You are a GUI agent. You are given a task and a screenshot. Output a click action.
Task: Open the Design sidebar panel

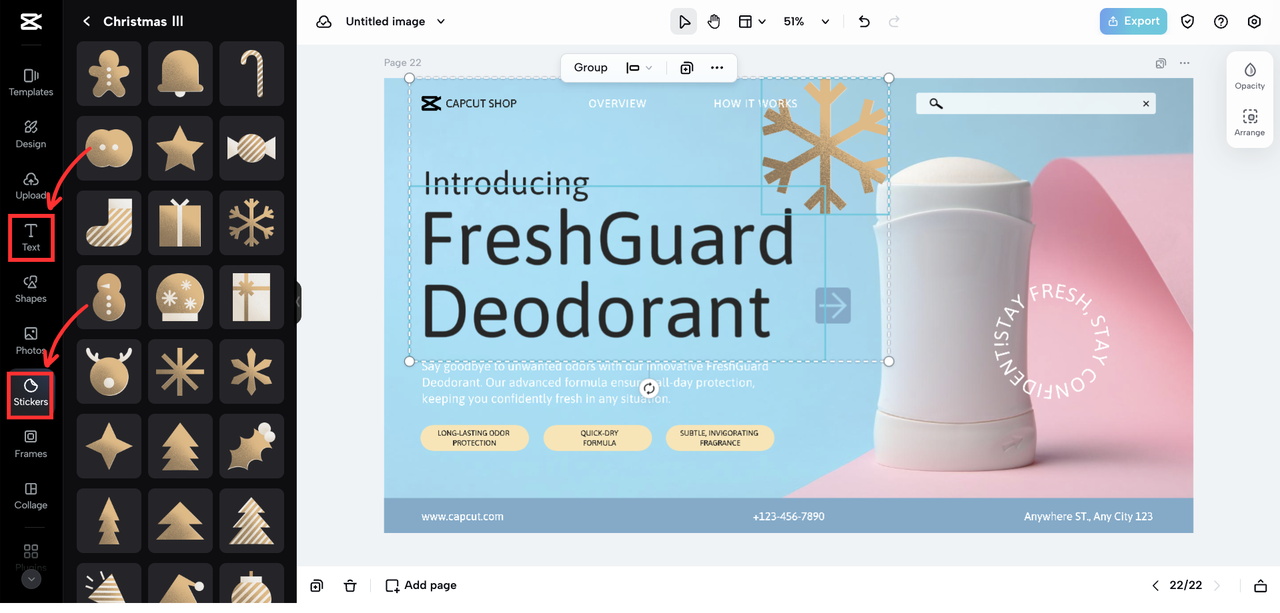tap(31, 134)
